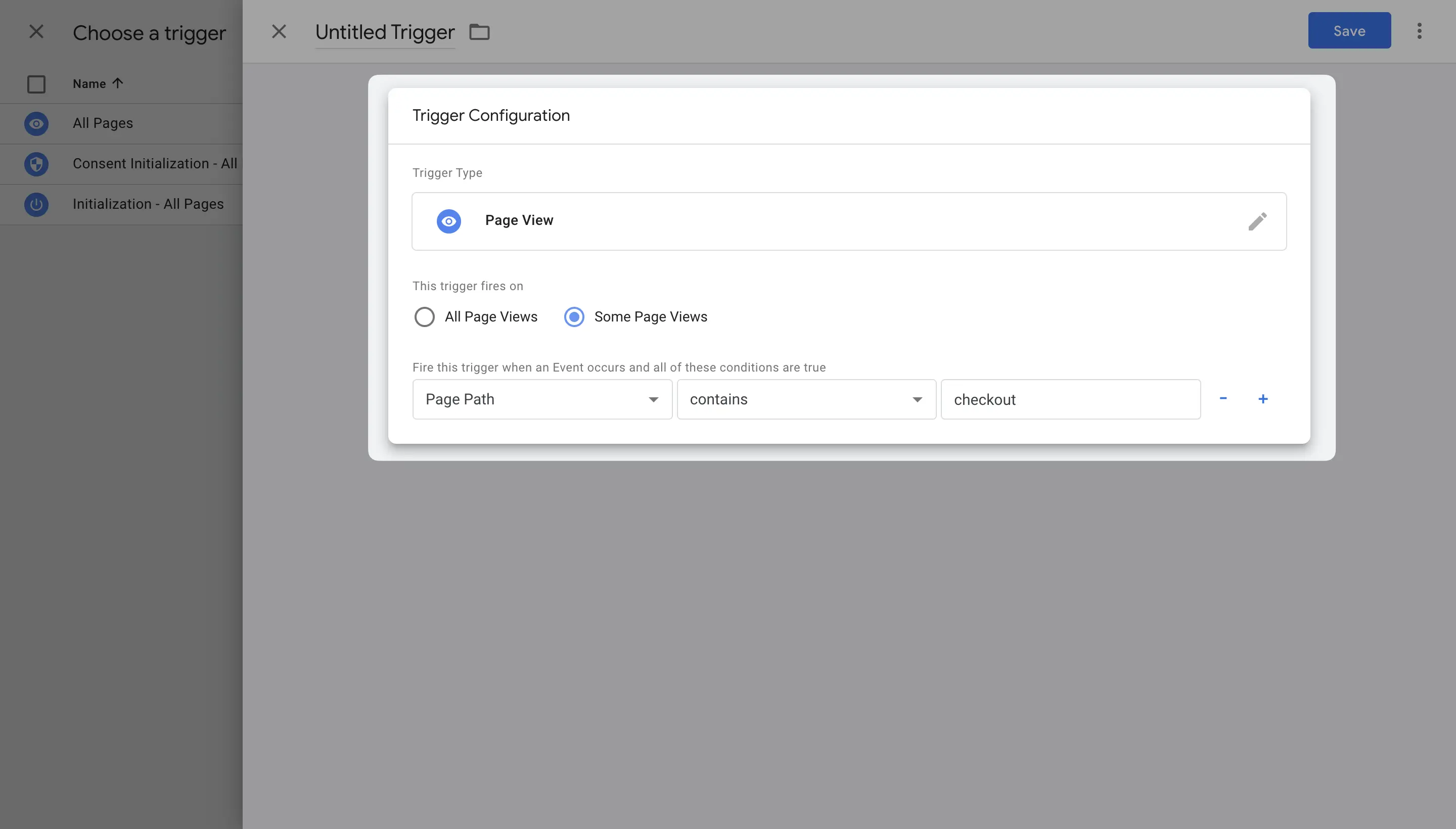Toggle the select-all checkbox by Name

(36, 84)
